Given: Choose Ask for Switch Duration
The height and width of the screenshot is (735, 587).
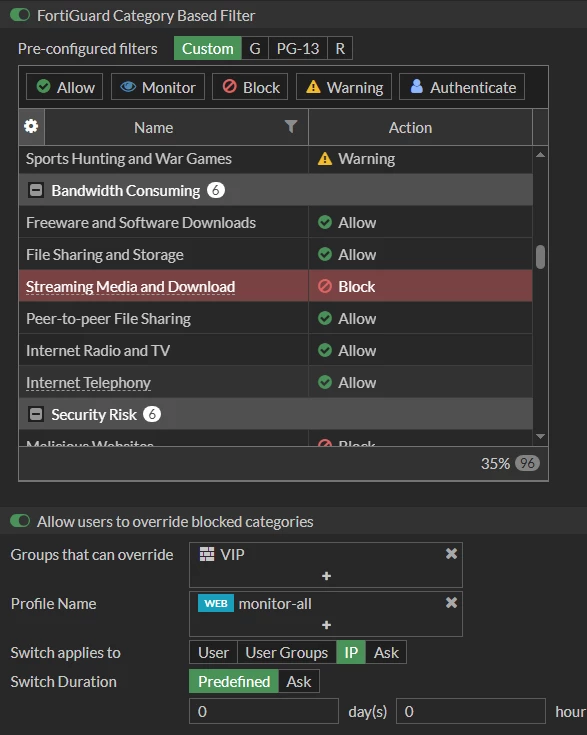Looking at the screenshot, I should coord(299,682).
